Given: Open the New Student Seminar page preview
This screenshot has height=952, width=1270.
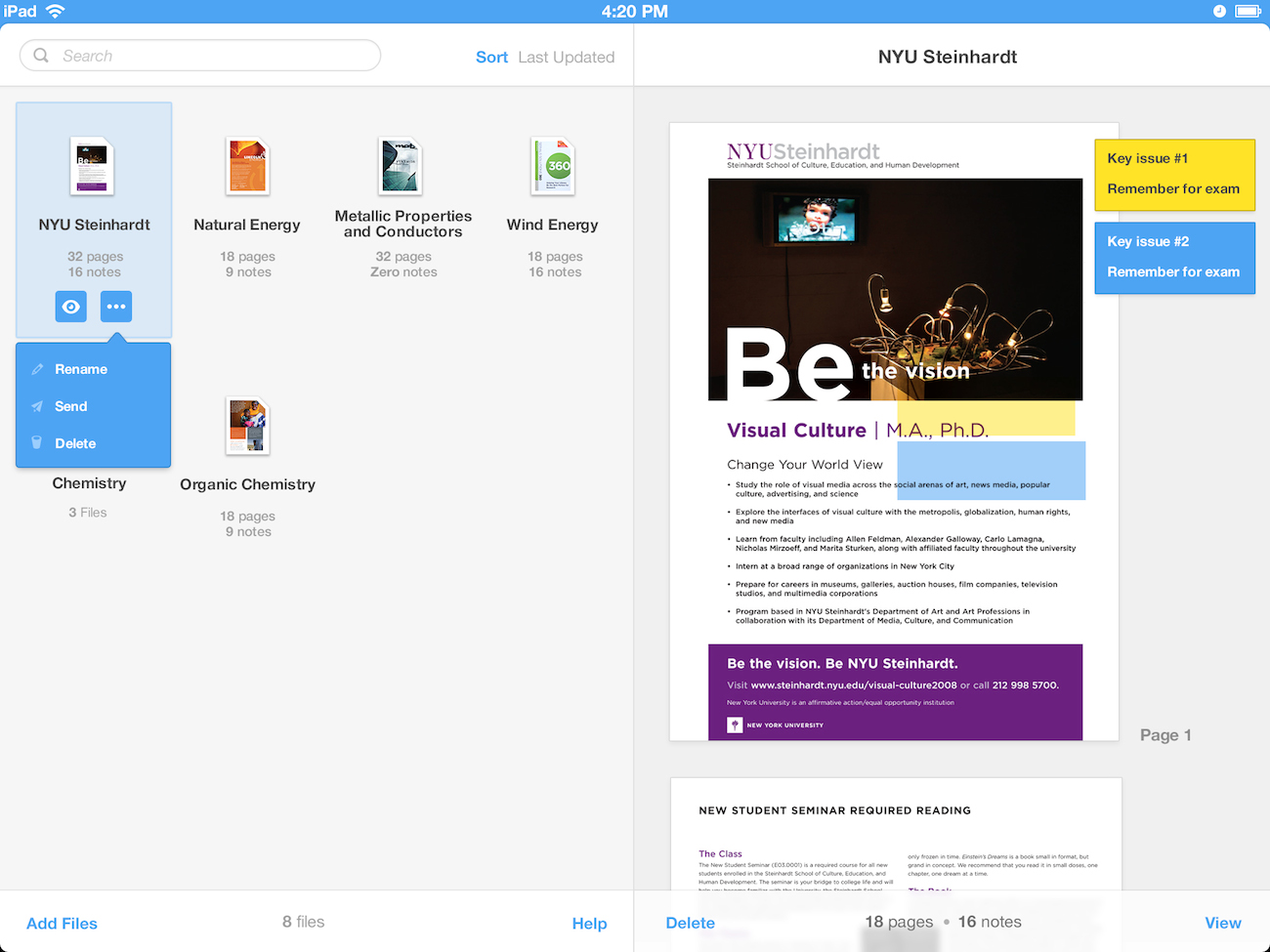Looking at the screenshot, I should point(896,834).
